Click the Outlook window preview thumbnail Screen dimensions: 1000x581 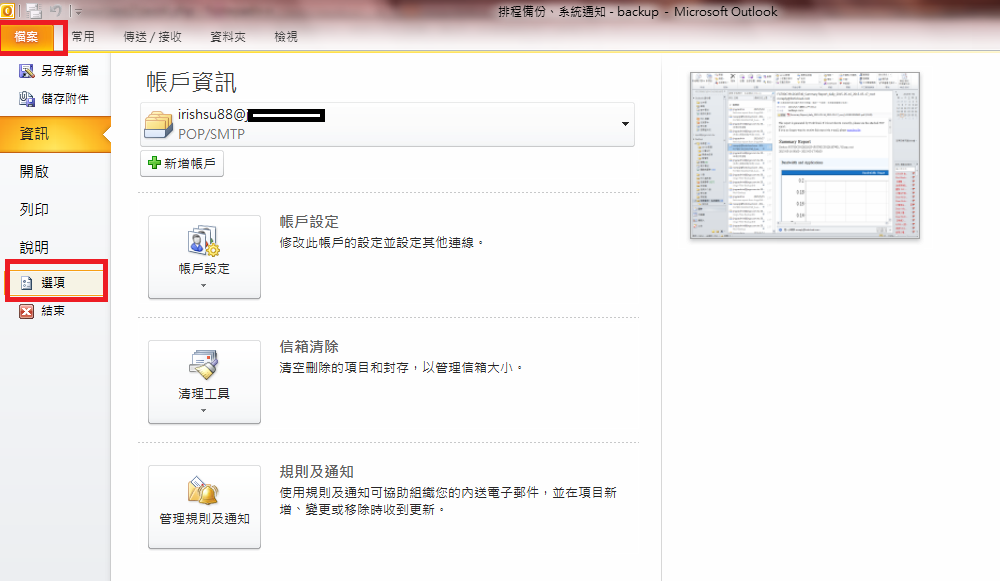(804, 156)
